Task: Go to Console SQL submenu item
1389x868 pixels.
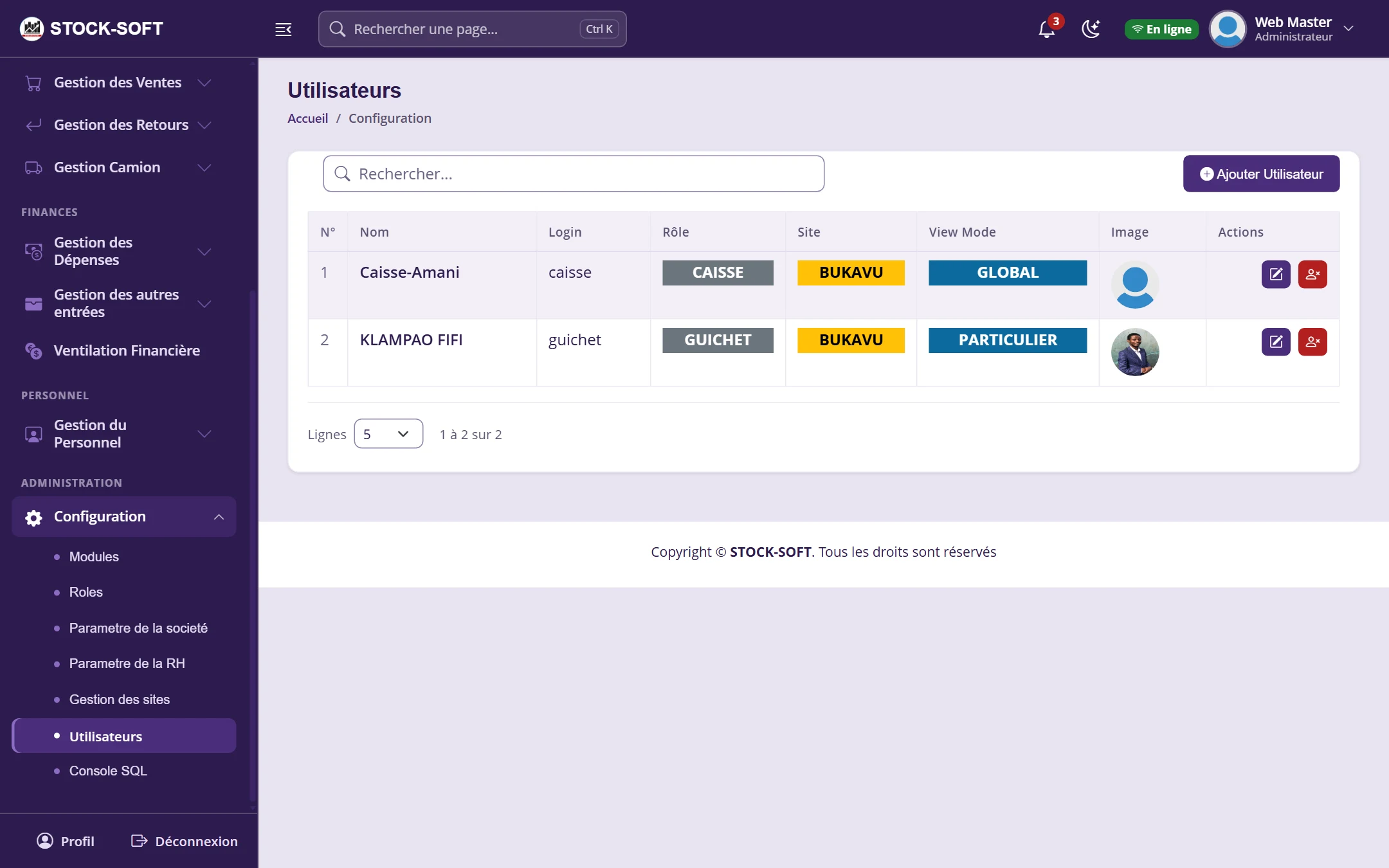Action: click(108, 771)
